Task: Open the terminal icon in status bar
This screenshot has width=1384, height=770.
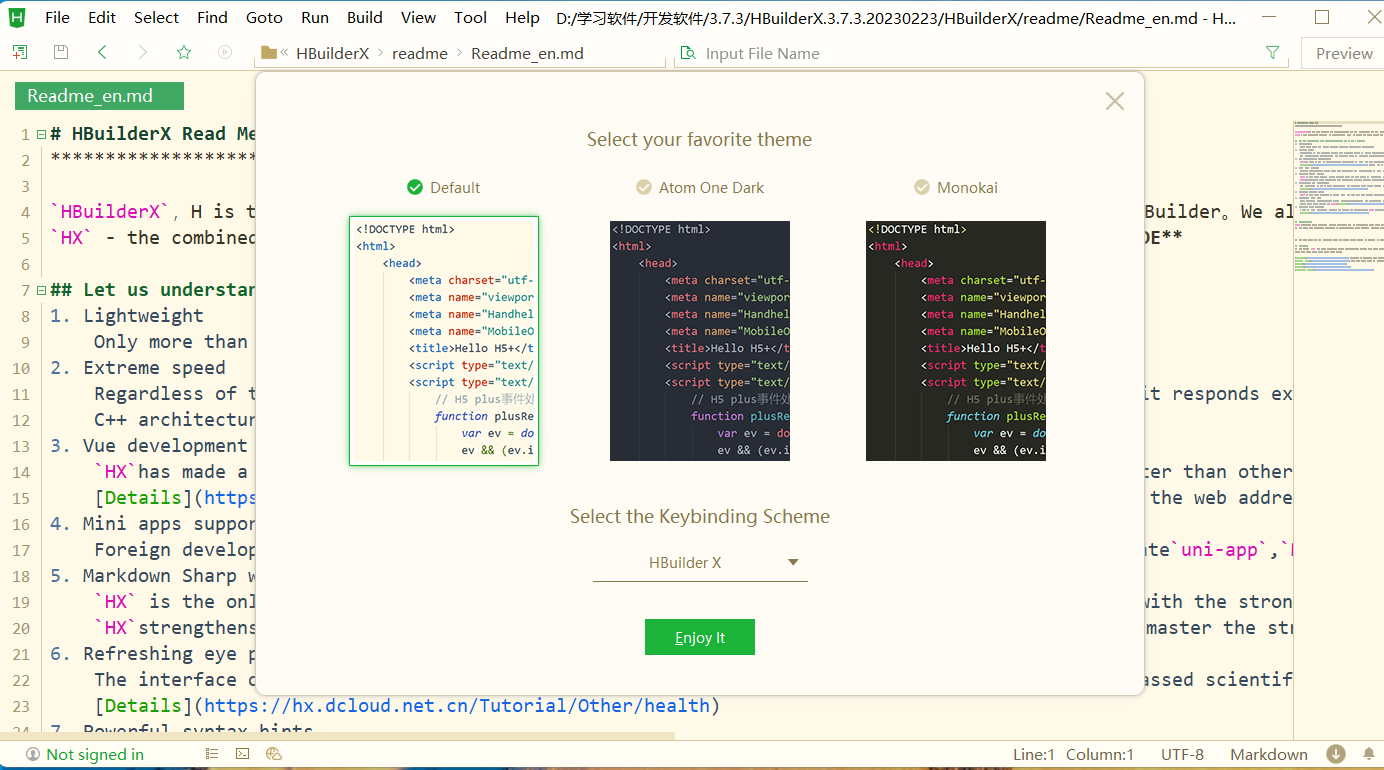Action: [x=242, y=754]
